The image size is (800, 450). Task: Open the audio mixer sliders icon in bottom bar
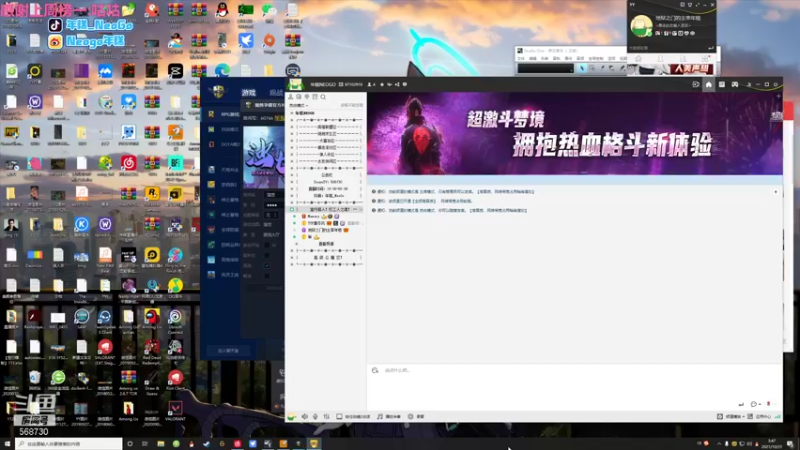click(327, 417)
